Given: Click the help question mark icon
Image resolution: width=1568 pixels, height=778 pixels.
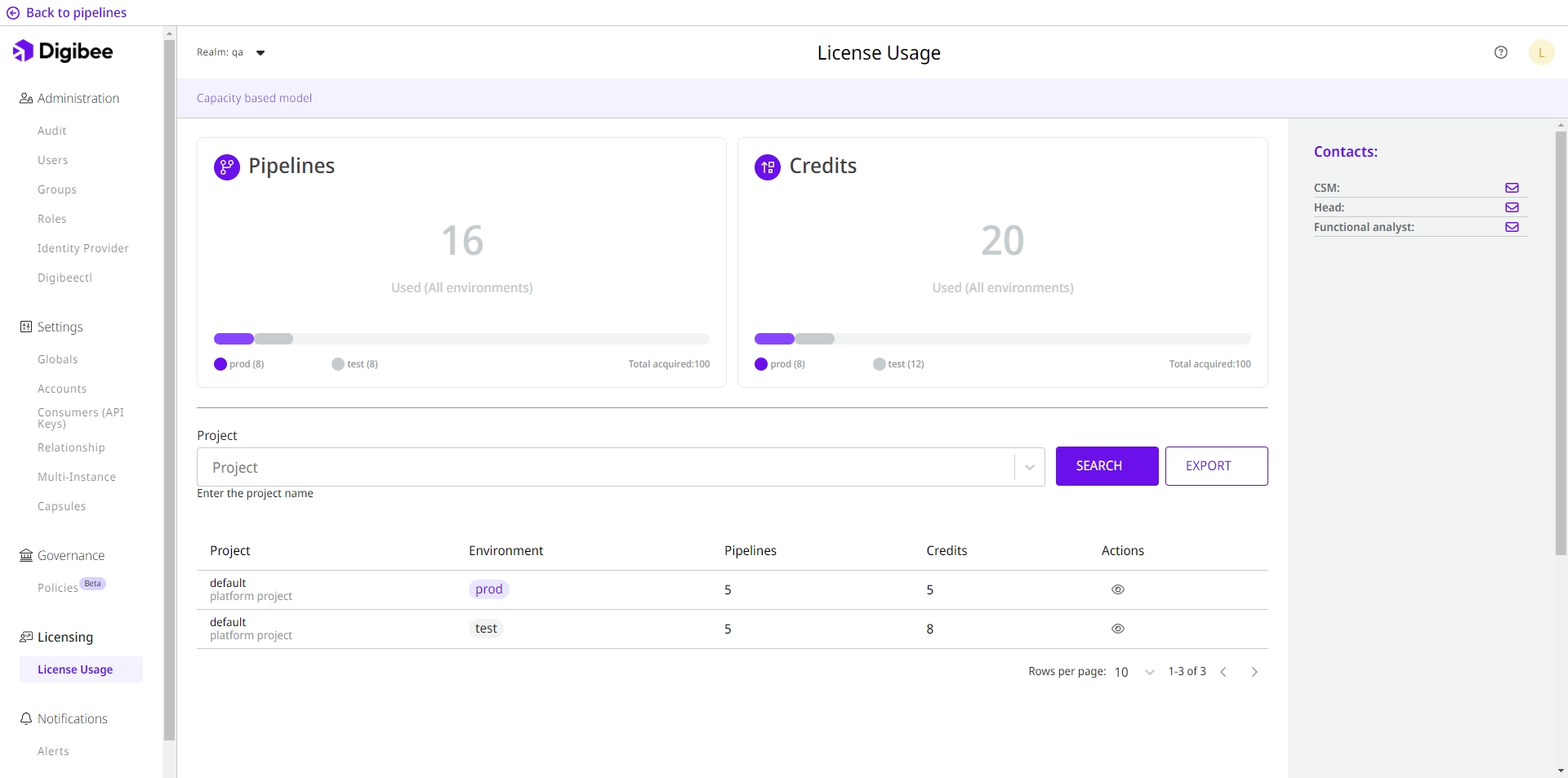Looking at the screenshot, I should tap(1501, 52).
